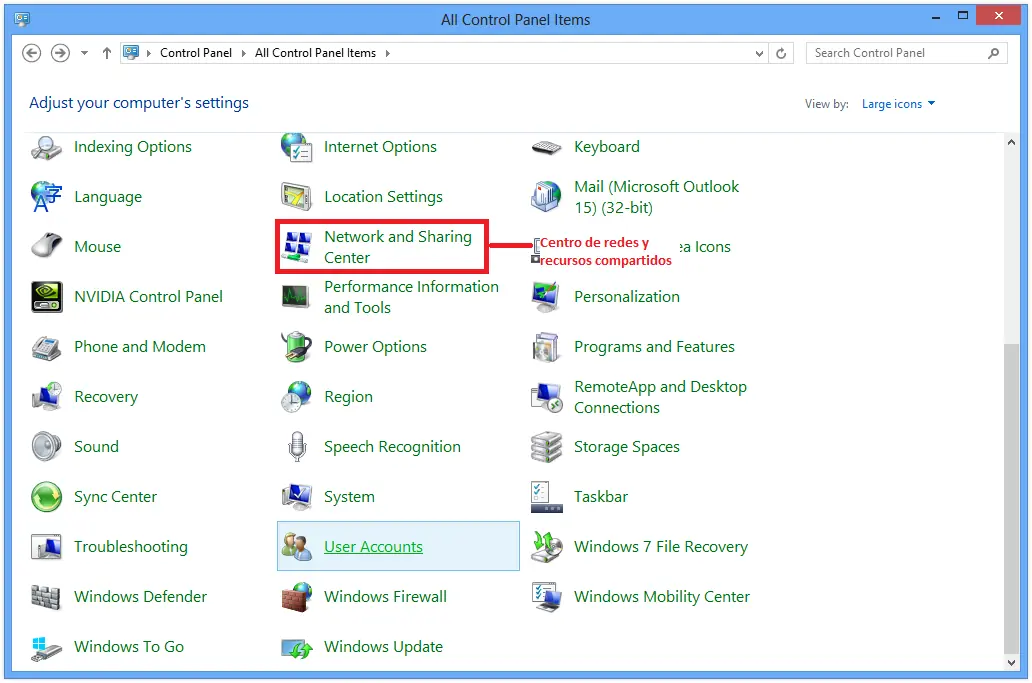Click the Region globe clock icon
Screen dimensions: 1032x683
296,397
